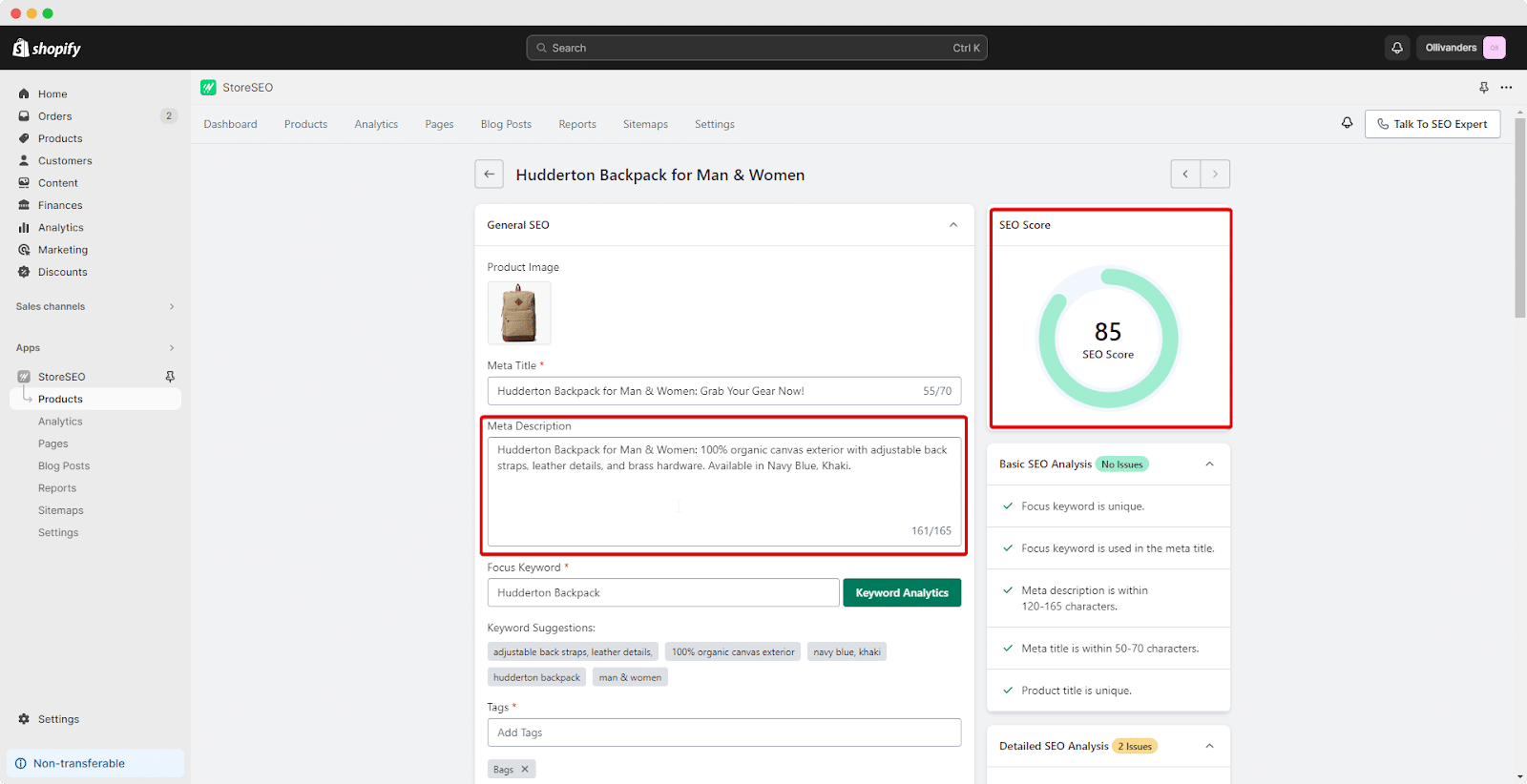Image resolution: width=1527 pixels, height=784 pixels.
Task: Click the Discounts sidebar icon
Action: click(x=24, y=272)
